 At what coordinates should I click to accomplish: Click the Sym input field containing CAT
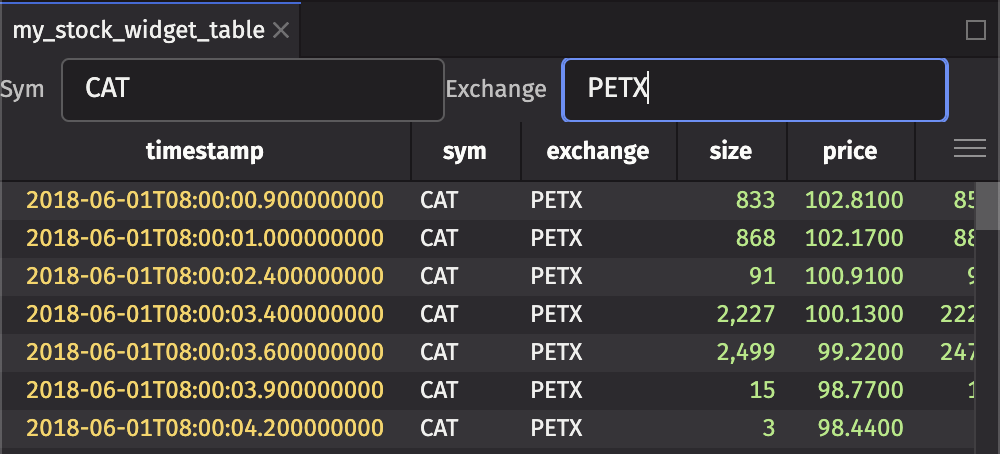coord(252,89)
